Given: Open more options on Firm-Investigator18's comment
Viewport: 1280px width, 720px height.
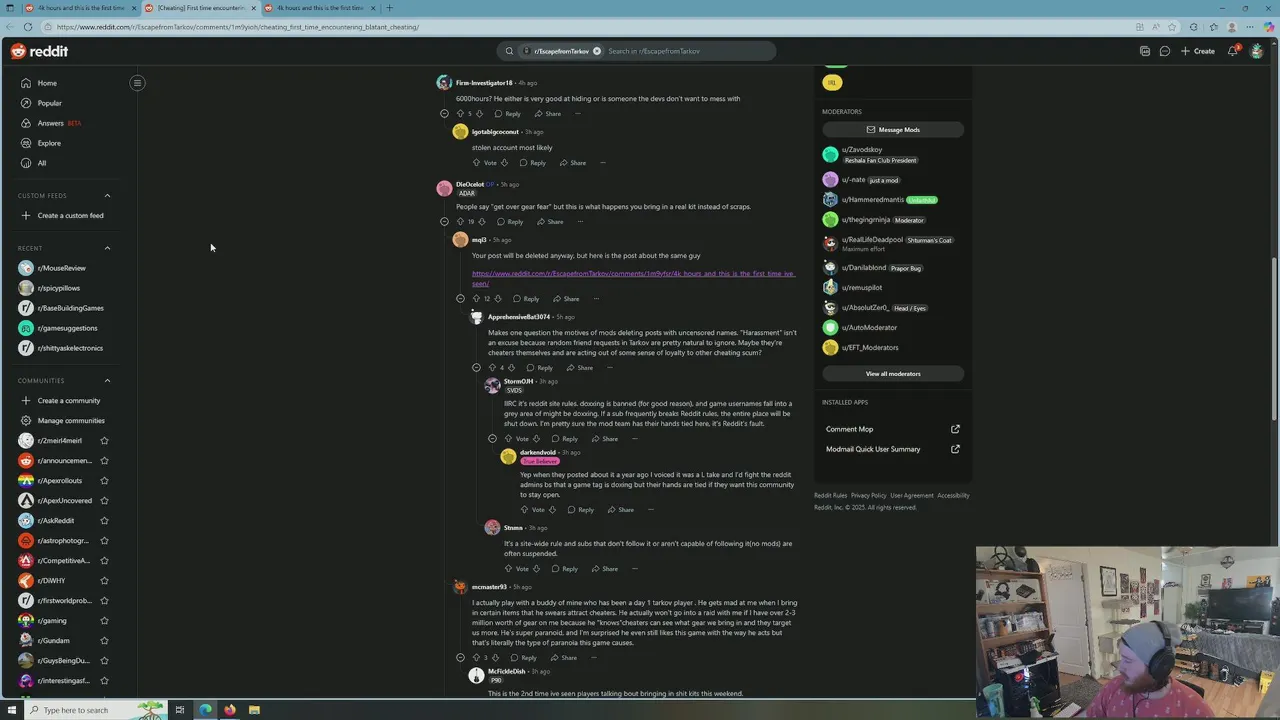Looking at the screenshot, I should [577, 114].
